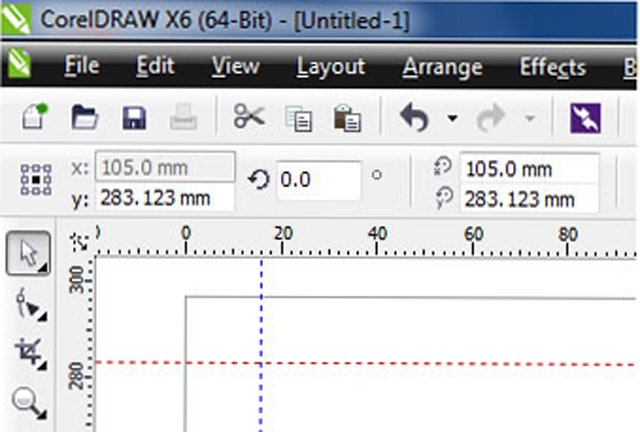
Task: Select the Crop tool
Action: (30, 354)
